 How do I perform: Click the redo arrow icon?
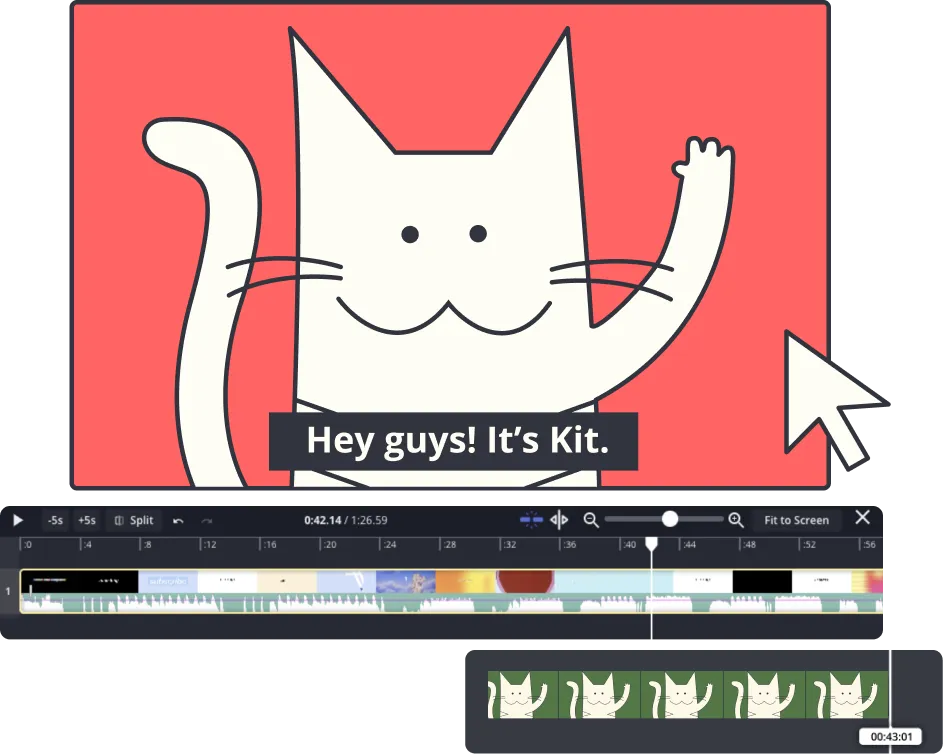[x=207, y=520]
